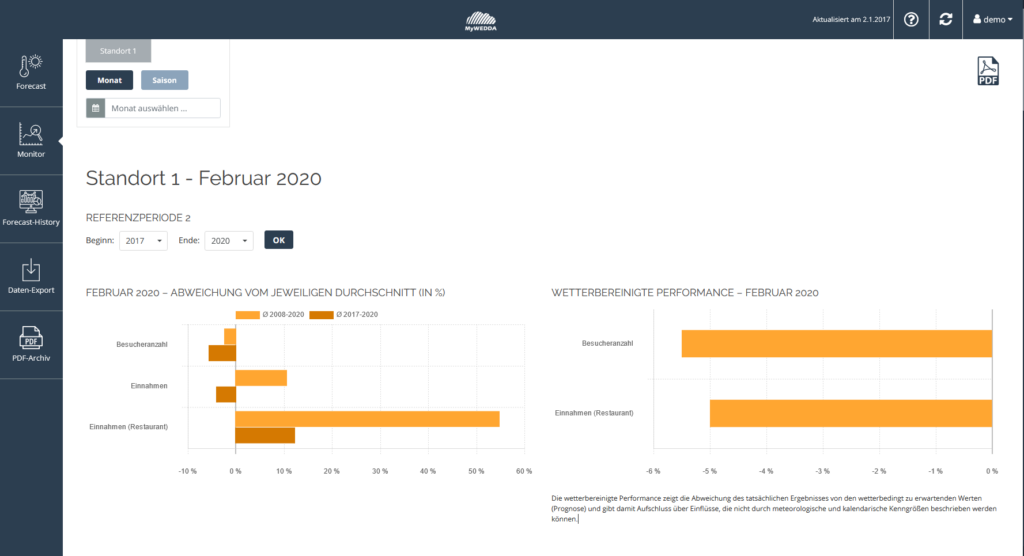Open the Ende year dropdown
Image resolution: width=1024 pixels, height=556 pixels.
coord(229,240)
